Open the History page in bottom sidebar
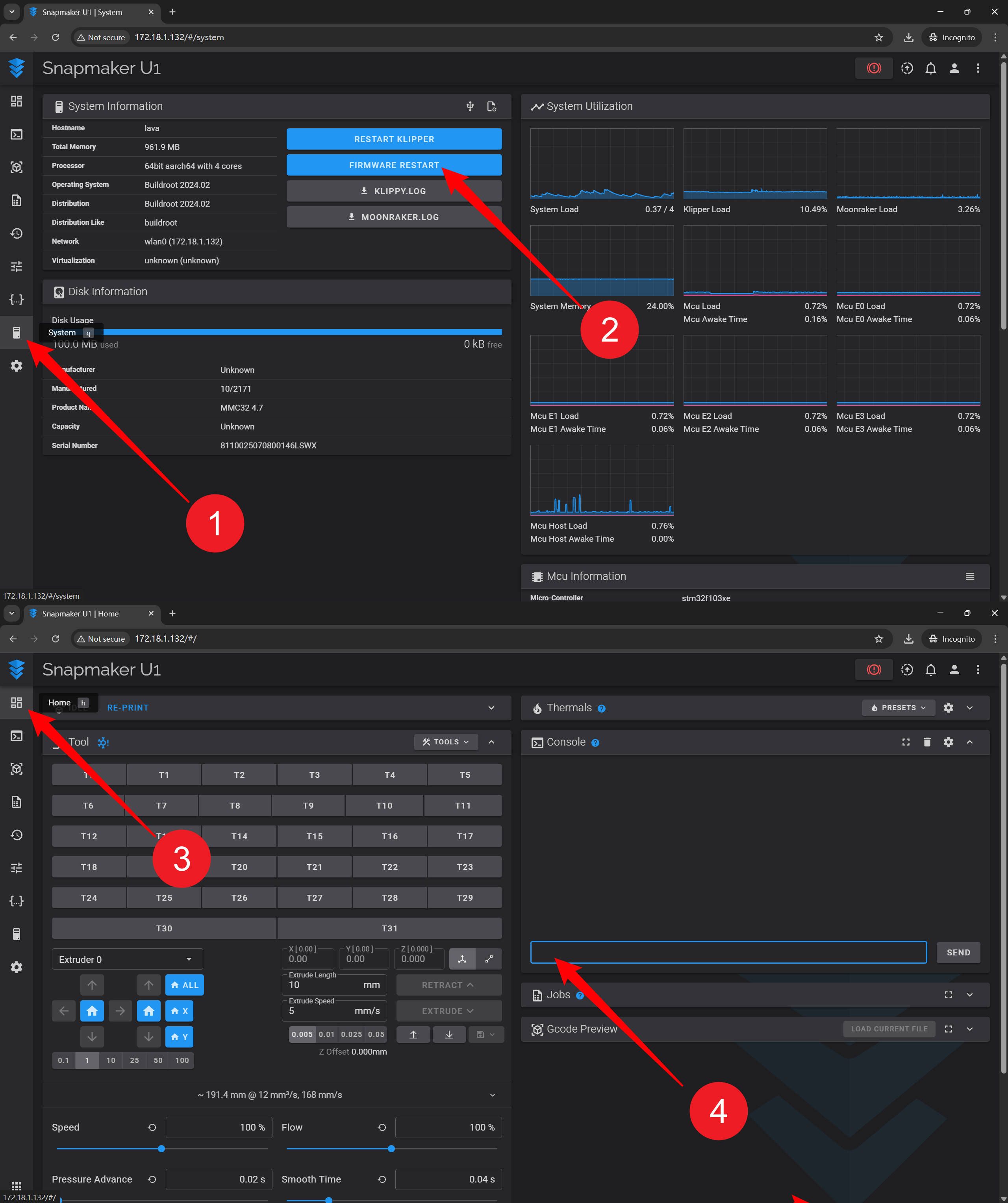The width and height of the screenshot is (1008, 1203). (17, 835)
